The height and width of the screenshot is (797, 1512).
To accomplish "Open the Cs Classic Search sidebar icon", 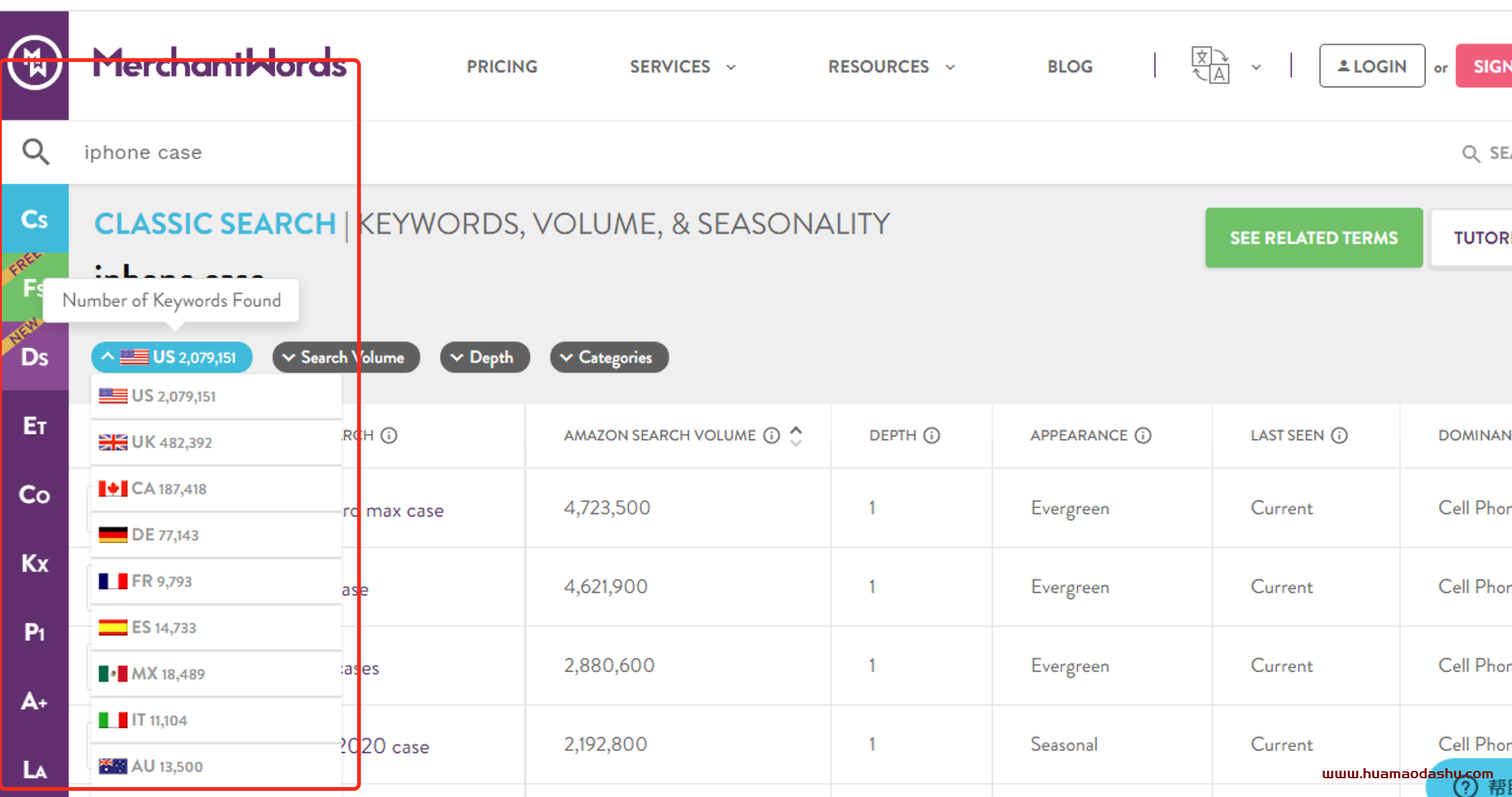I will [34, 219].
